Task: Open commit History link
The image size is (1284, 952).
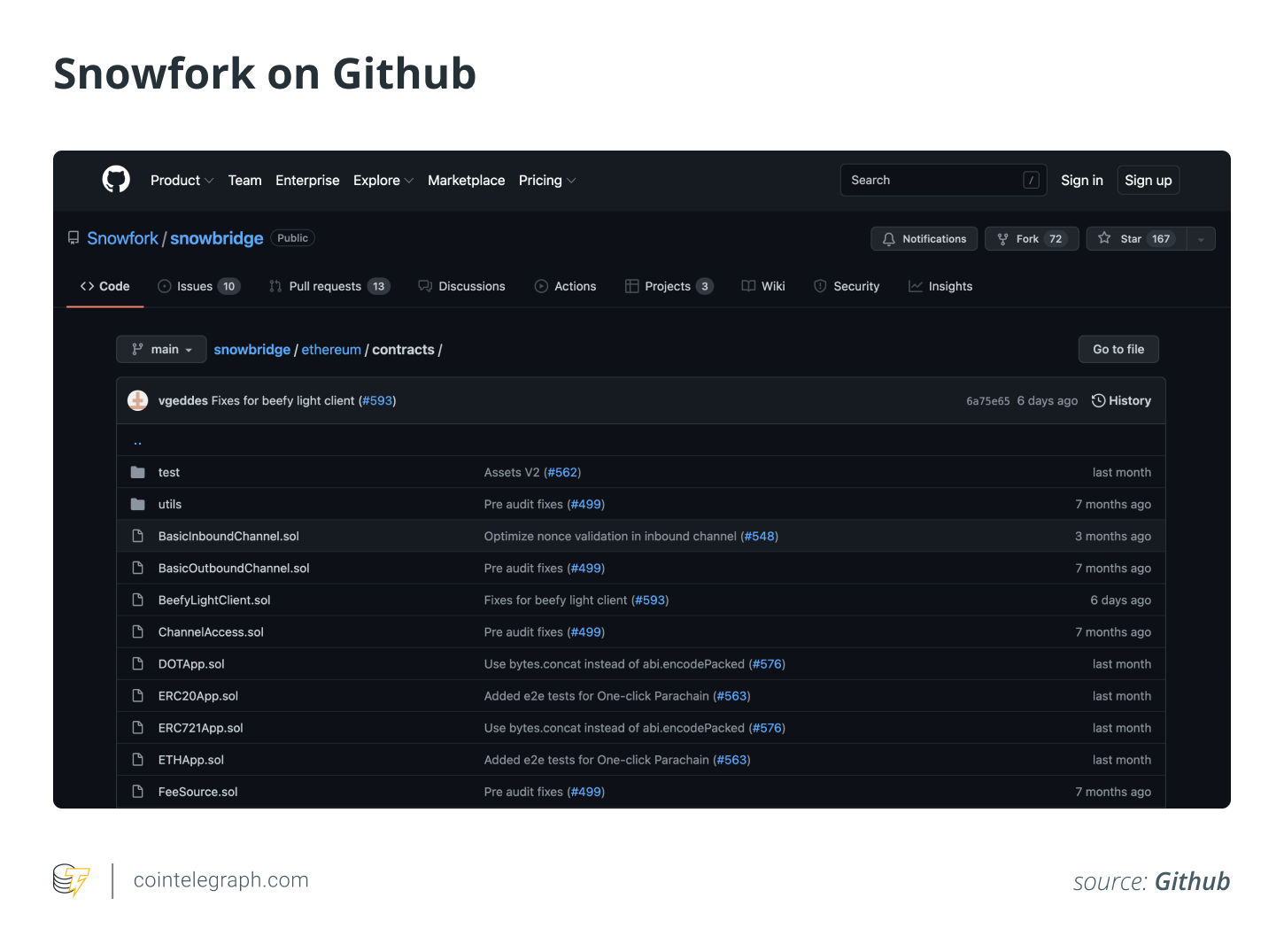Action: click(1121, 400)
